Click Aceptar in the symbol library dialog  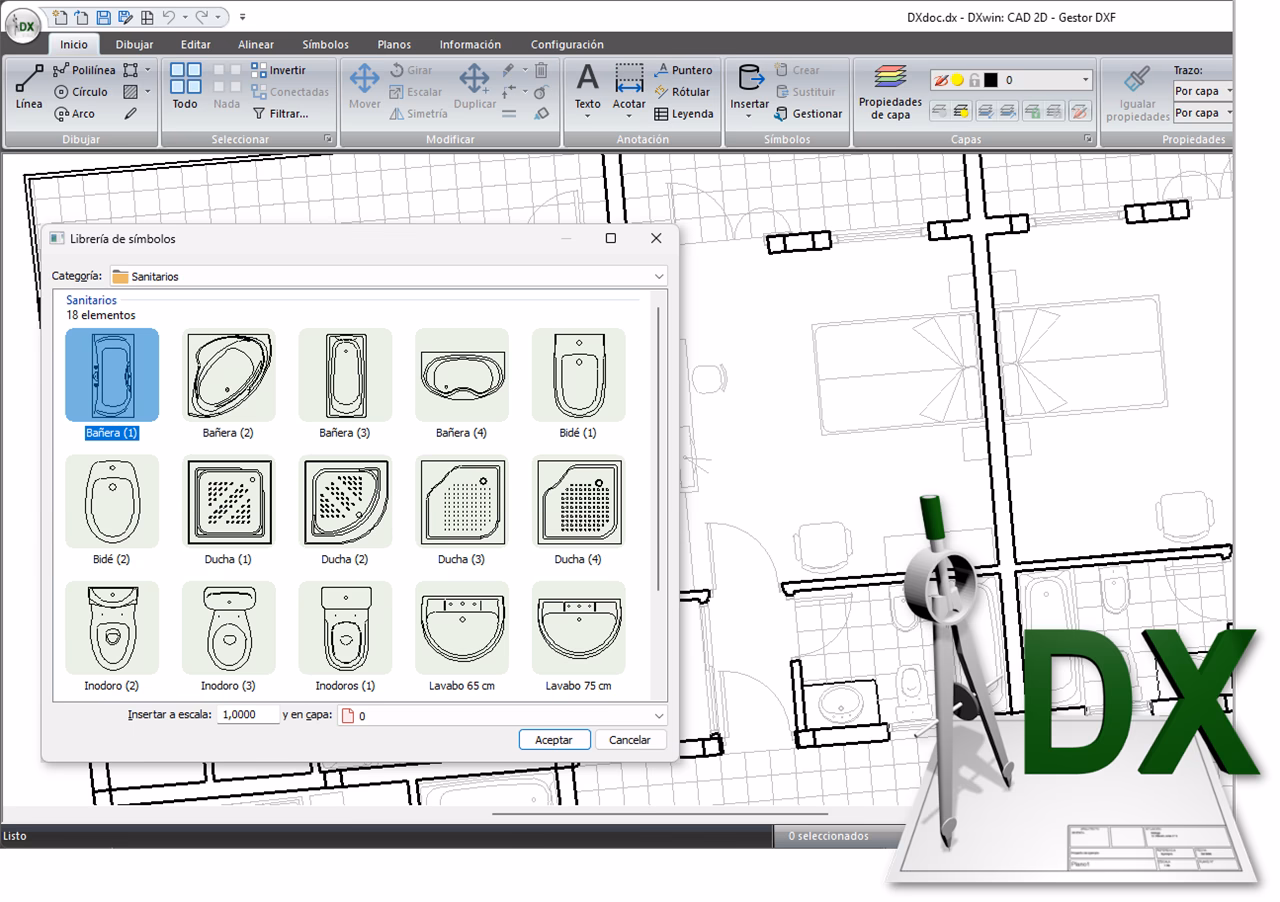pyautogui.click(x=554, y=740)
